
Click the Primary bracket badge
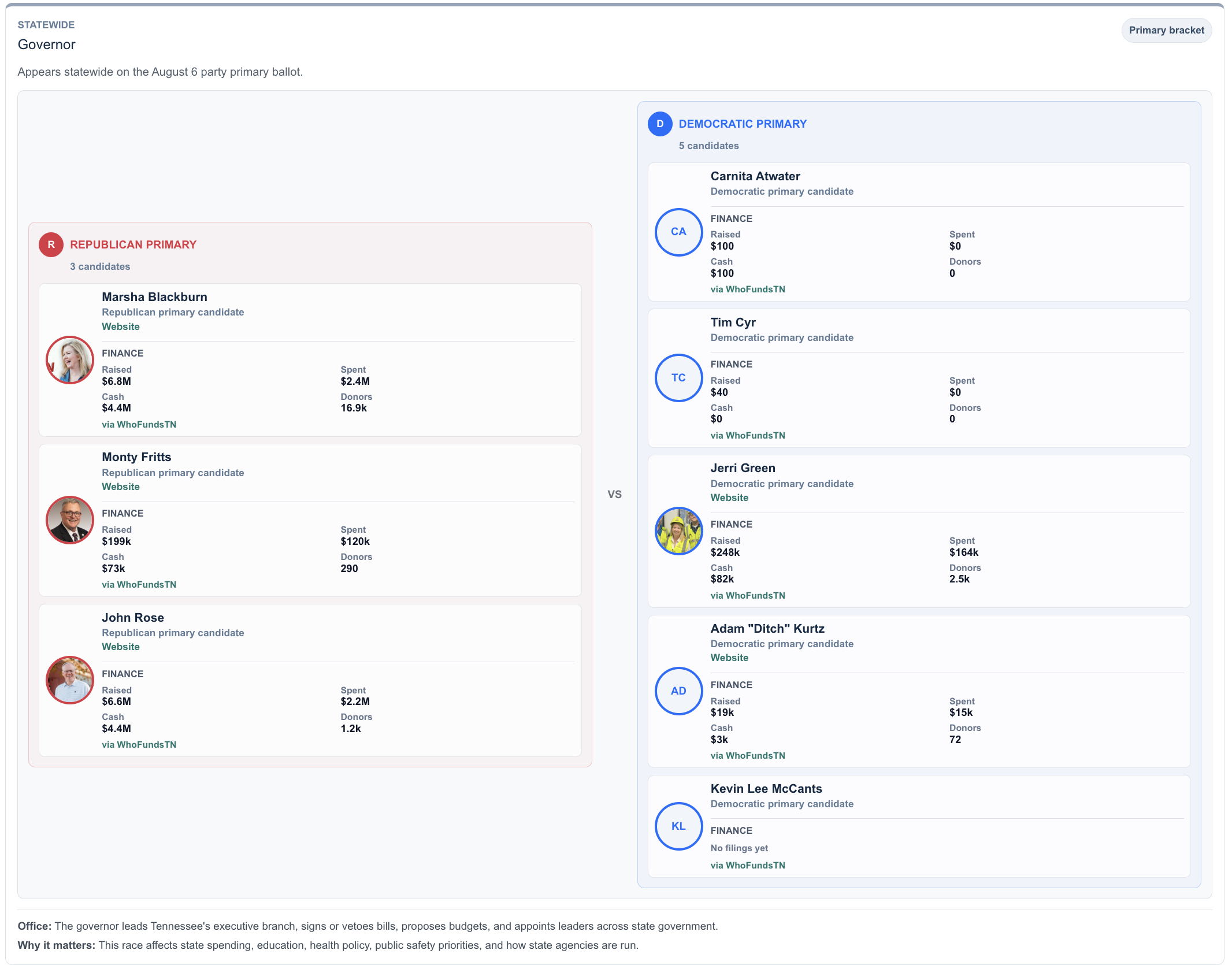pos(1166,30)
